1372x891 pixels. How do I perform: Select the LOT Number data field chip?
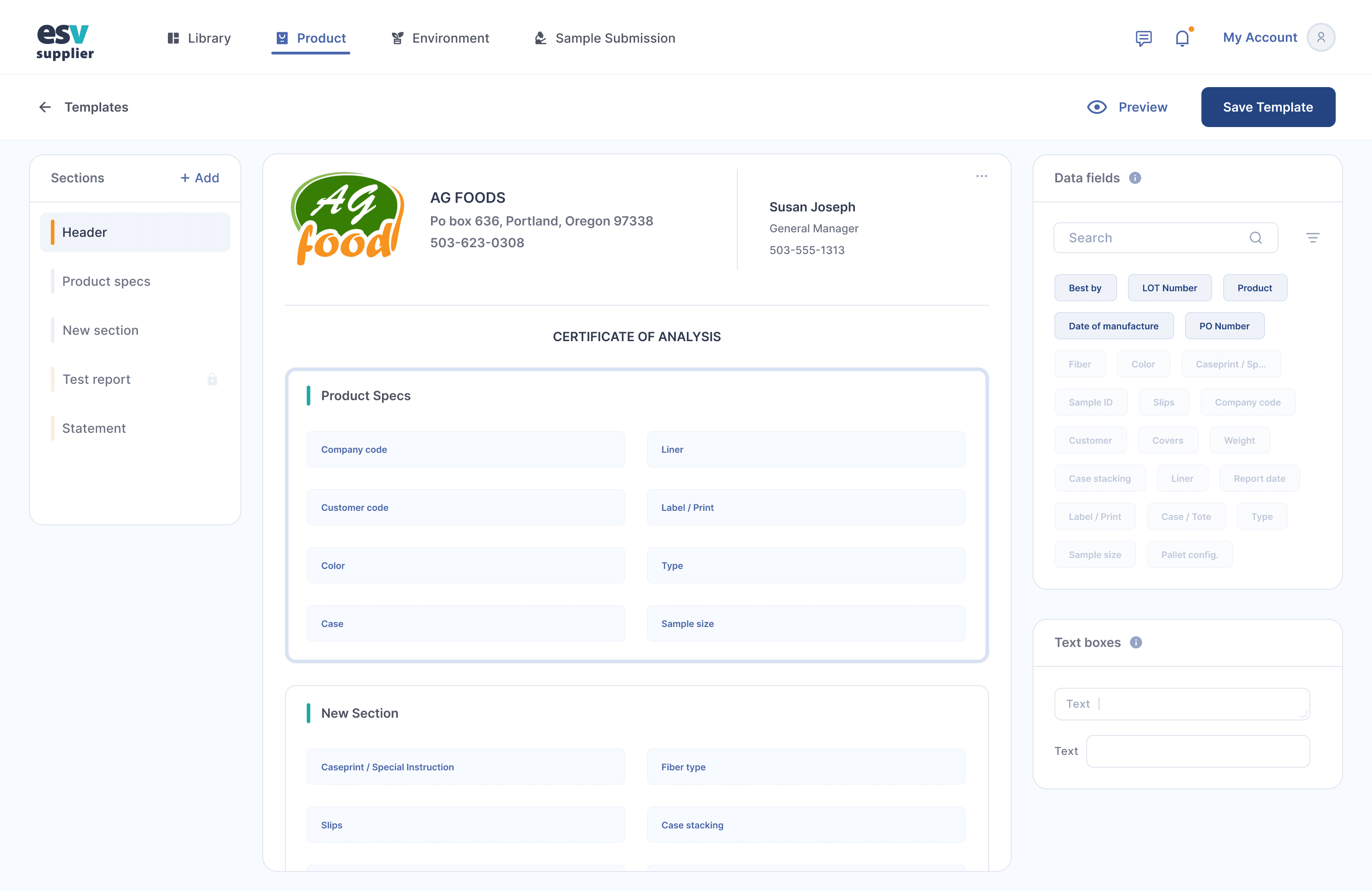coord(1169,288)
